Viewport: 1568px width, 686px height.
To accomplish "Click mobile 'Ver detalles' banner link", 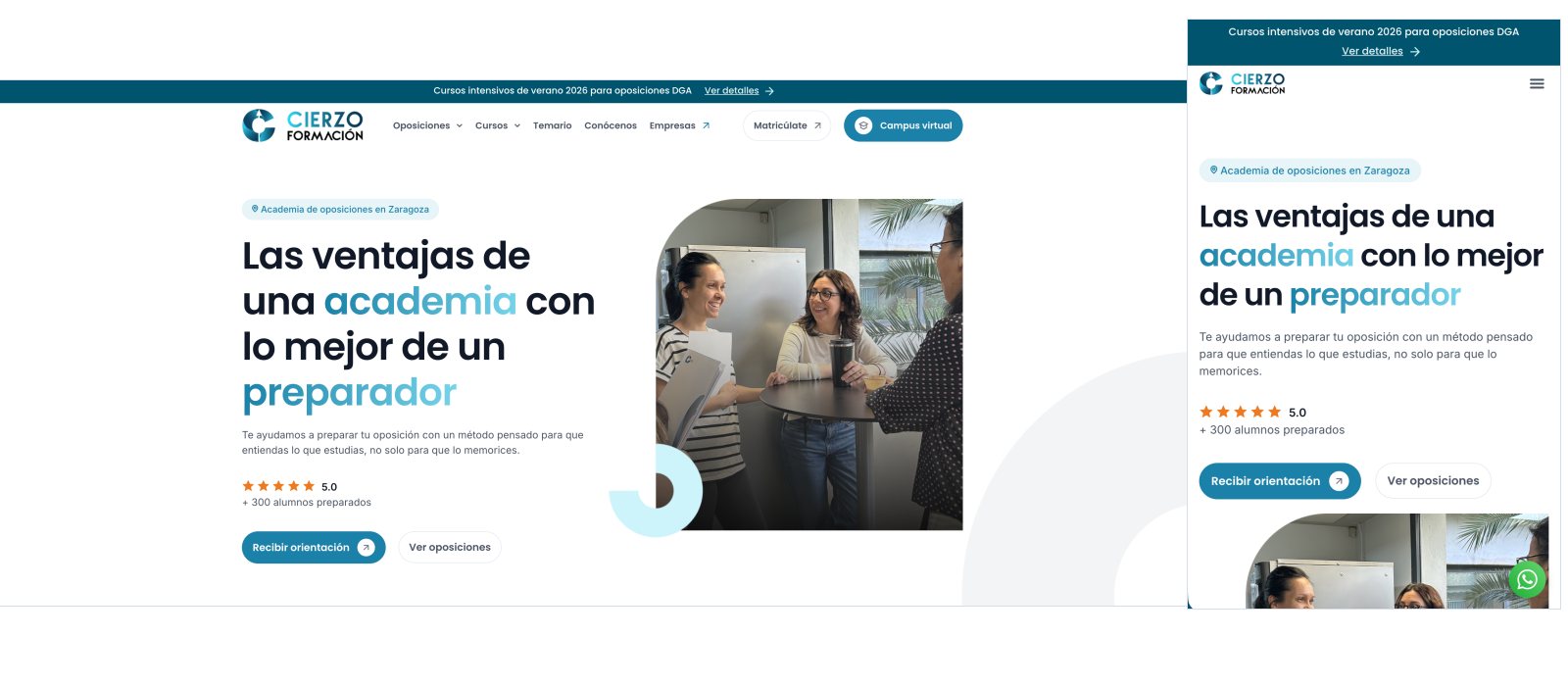I will (x=1372, y=52).
